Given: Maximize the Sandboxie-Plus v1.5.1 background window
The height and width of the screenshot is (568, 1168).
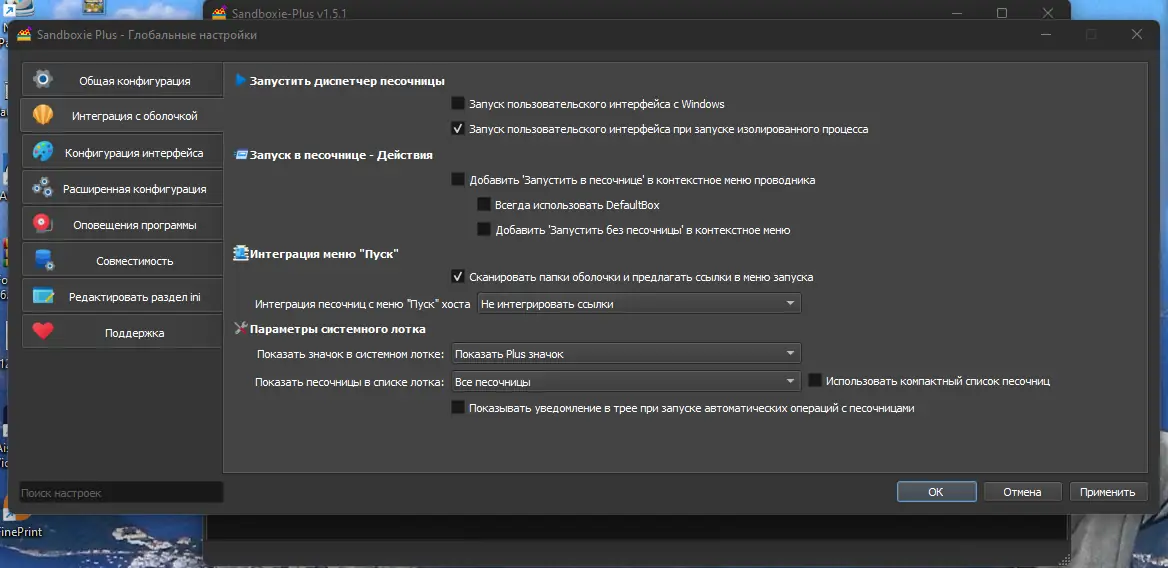Looking at the screenshot, I should 1002,13.
